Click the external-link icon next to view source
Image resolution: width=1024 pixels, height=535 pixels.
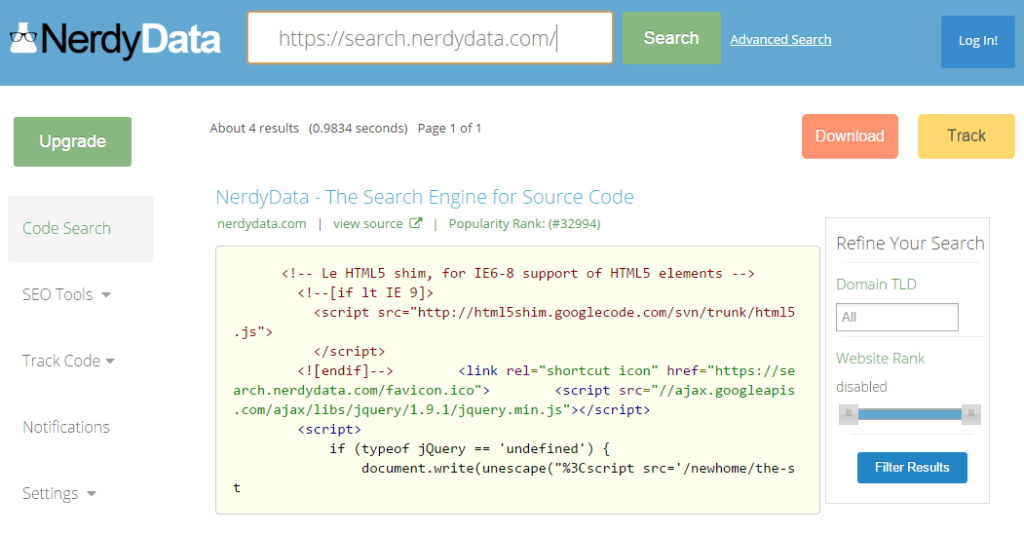(x=415, y=223)
